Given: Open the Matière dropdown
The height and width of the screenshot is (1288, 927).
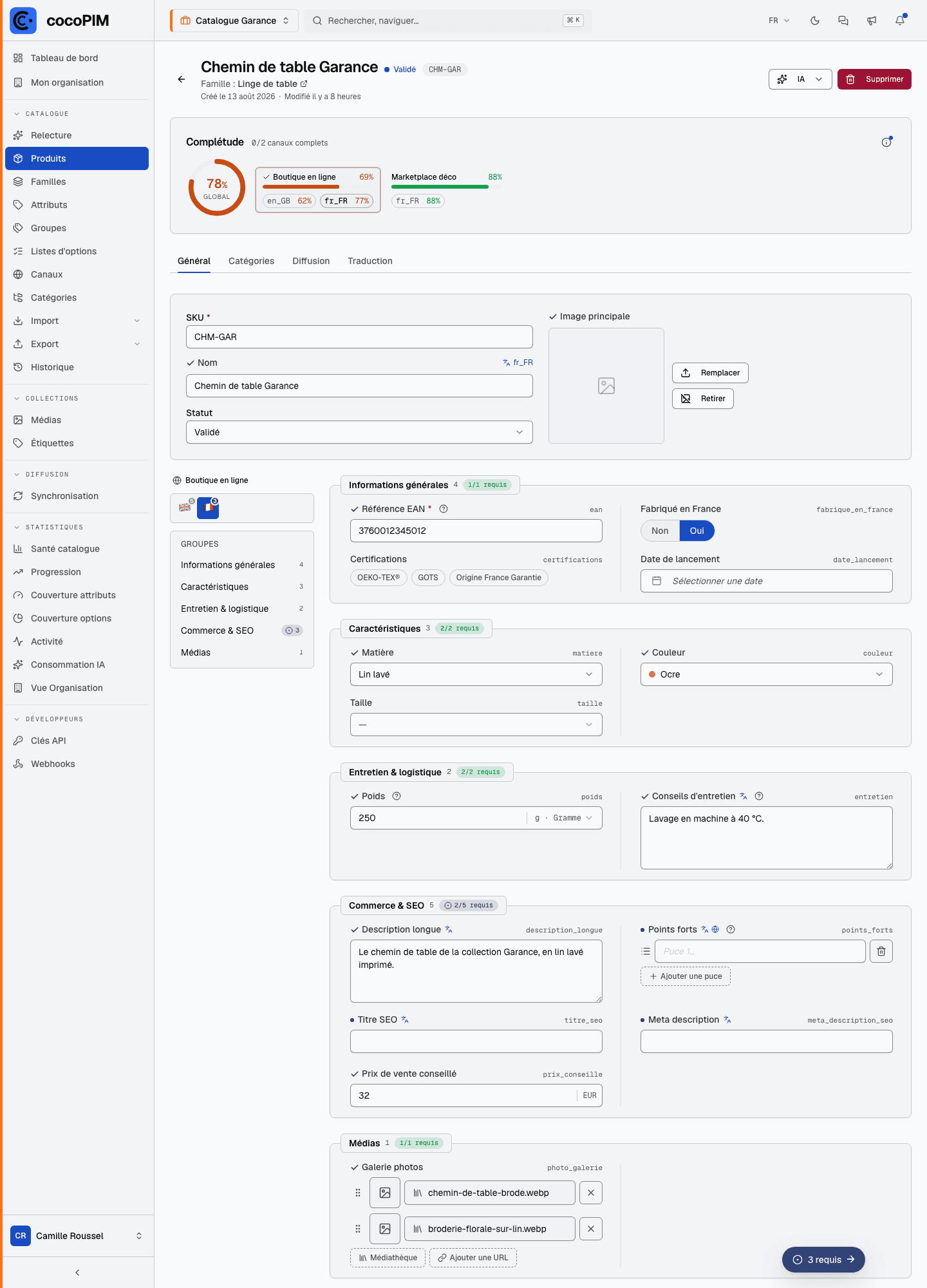Looking at the screenshot, I should [x=476, y=674].
